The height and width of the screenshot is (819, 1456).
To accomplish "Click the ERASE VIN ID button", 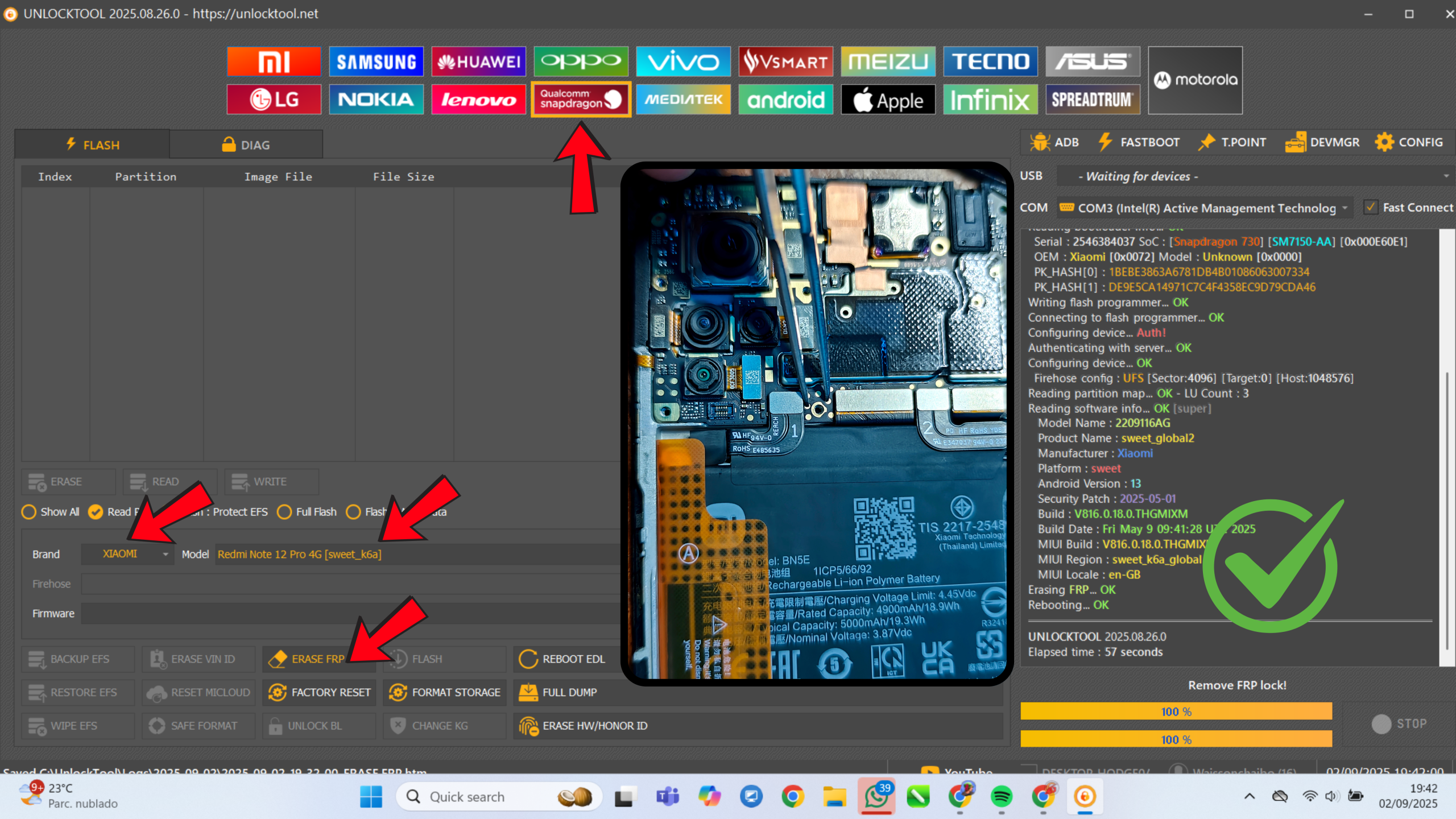I will pos(198,659).
